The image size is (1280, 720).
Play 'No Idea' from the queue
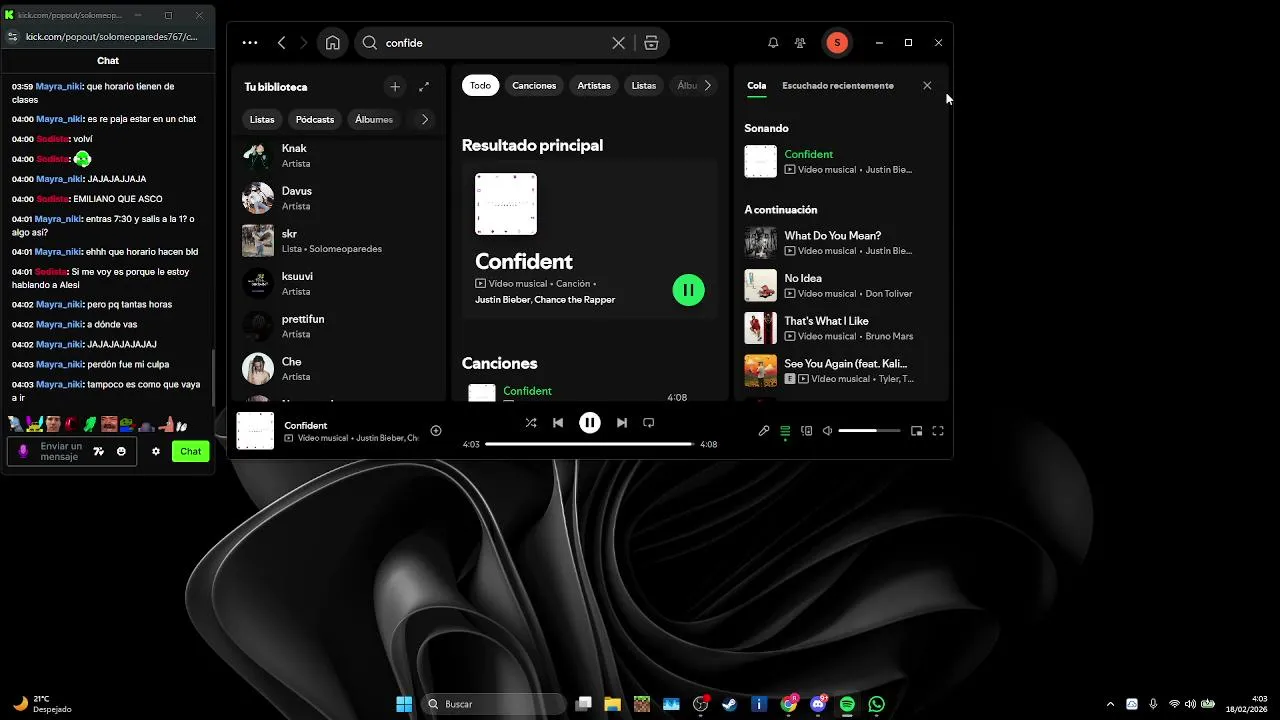pyautogui.click(x=838, y=286)
